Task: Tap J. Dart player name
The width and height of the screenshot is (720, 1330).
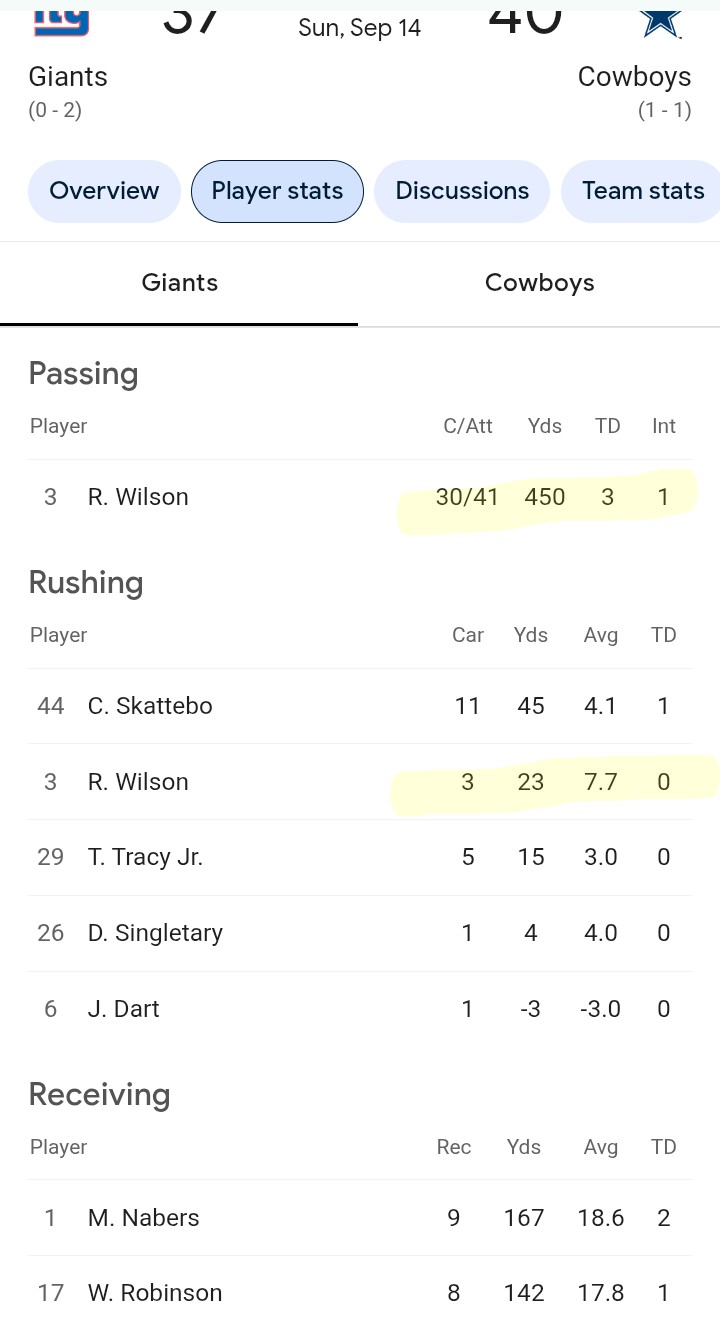Action: [x=123, y=1009]
